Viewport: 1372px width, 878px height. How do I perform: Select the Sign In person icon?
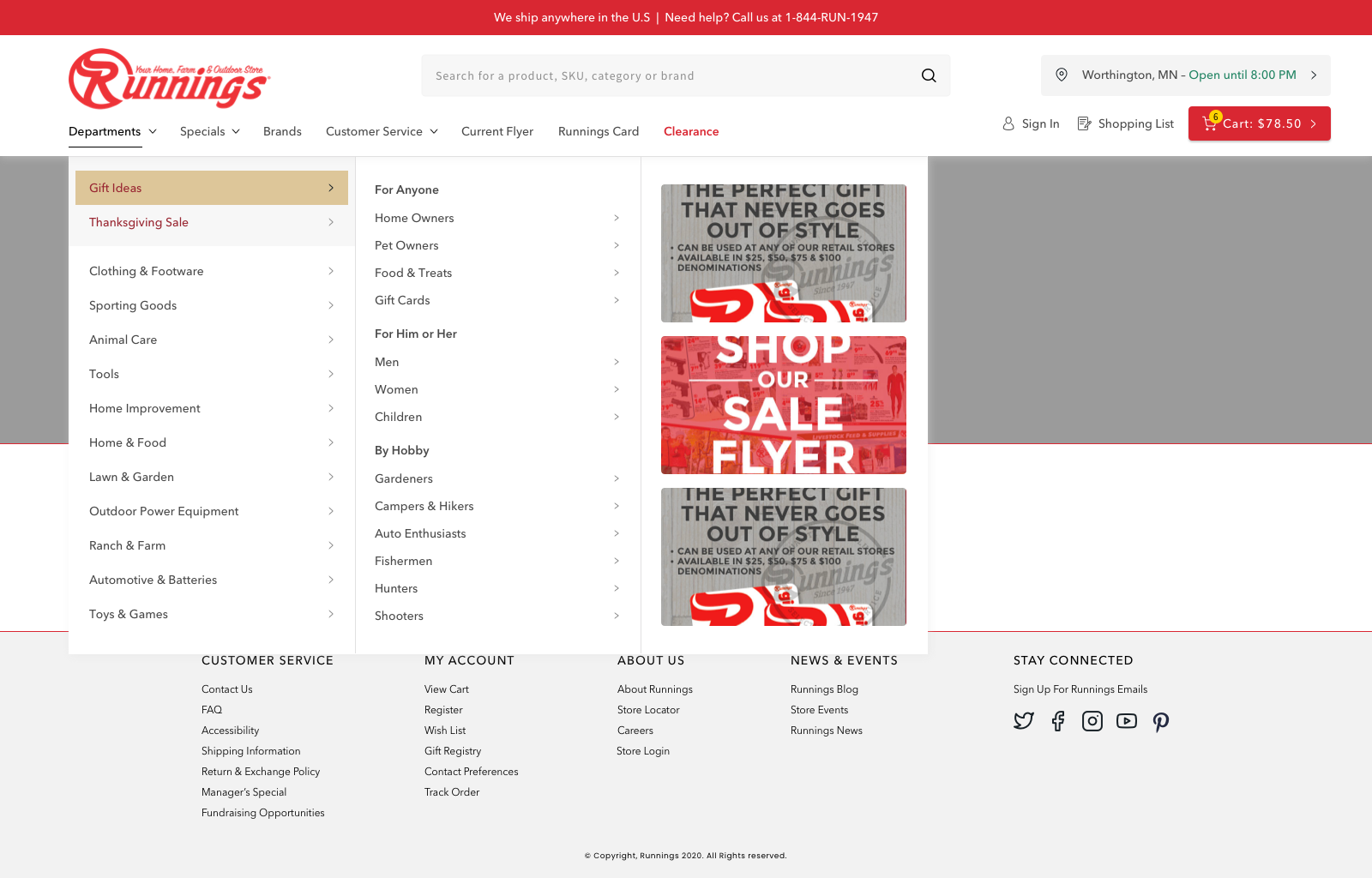(x=1008, y=123)
